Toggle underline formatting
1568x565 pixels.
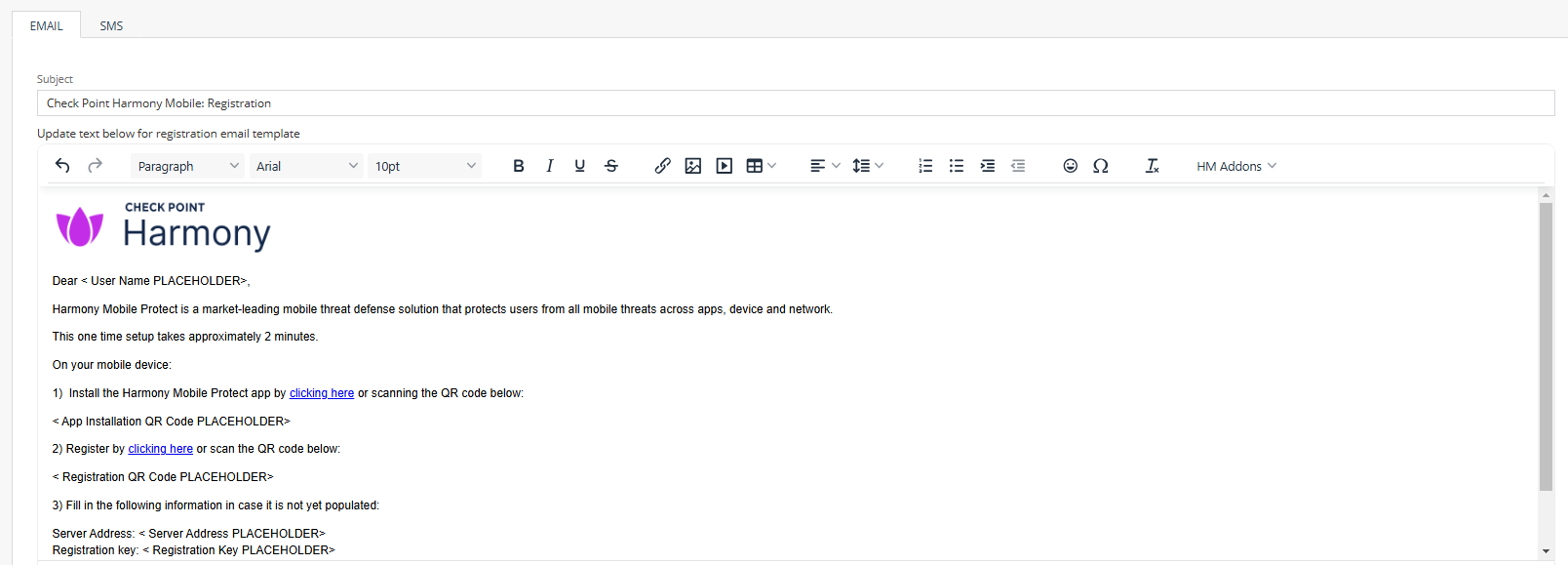[580, 166]
